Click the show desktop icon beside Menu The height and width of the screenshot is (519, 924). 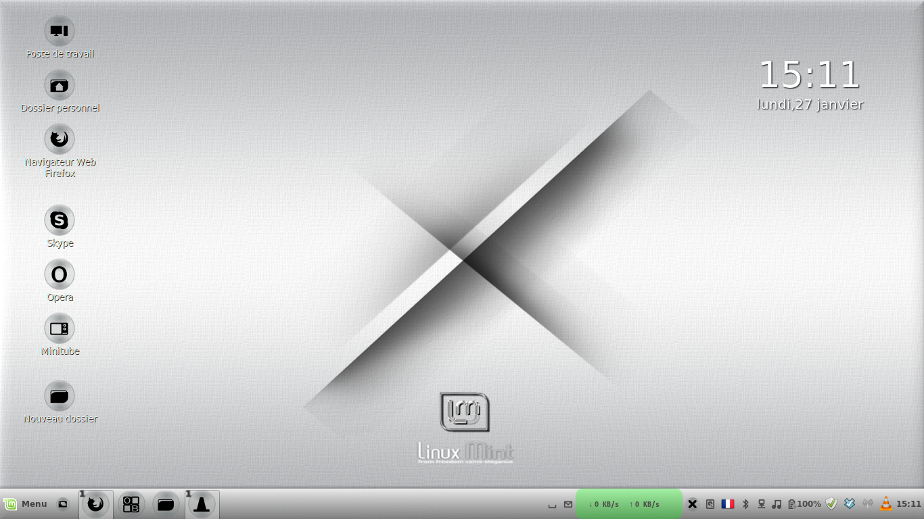[x=62, y=504]
